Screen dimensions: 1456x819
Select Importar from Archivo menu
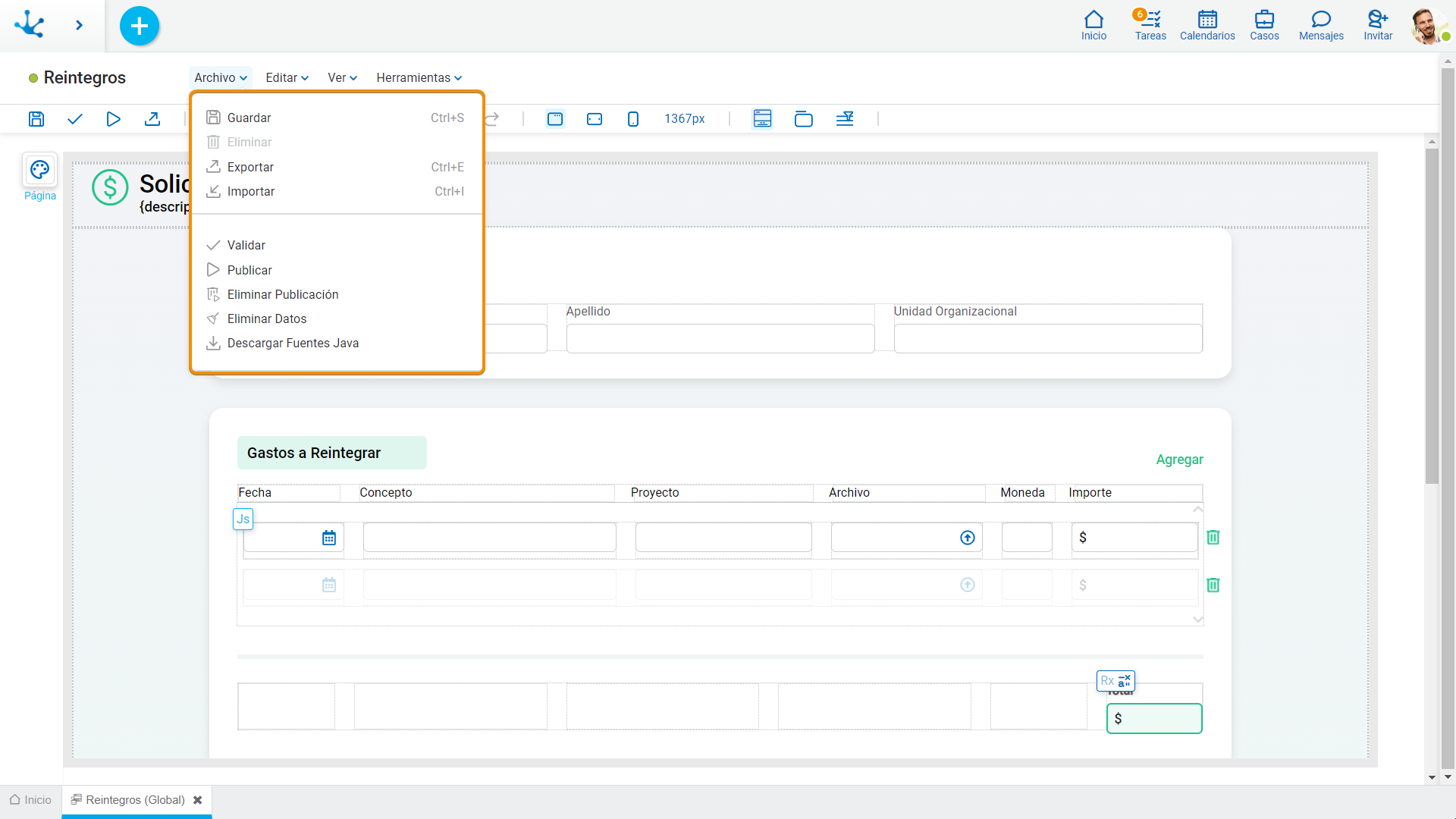click(250, 191)
